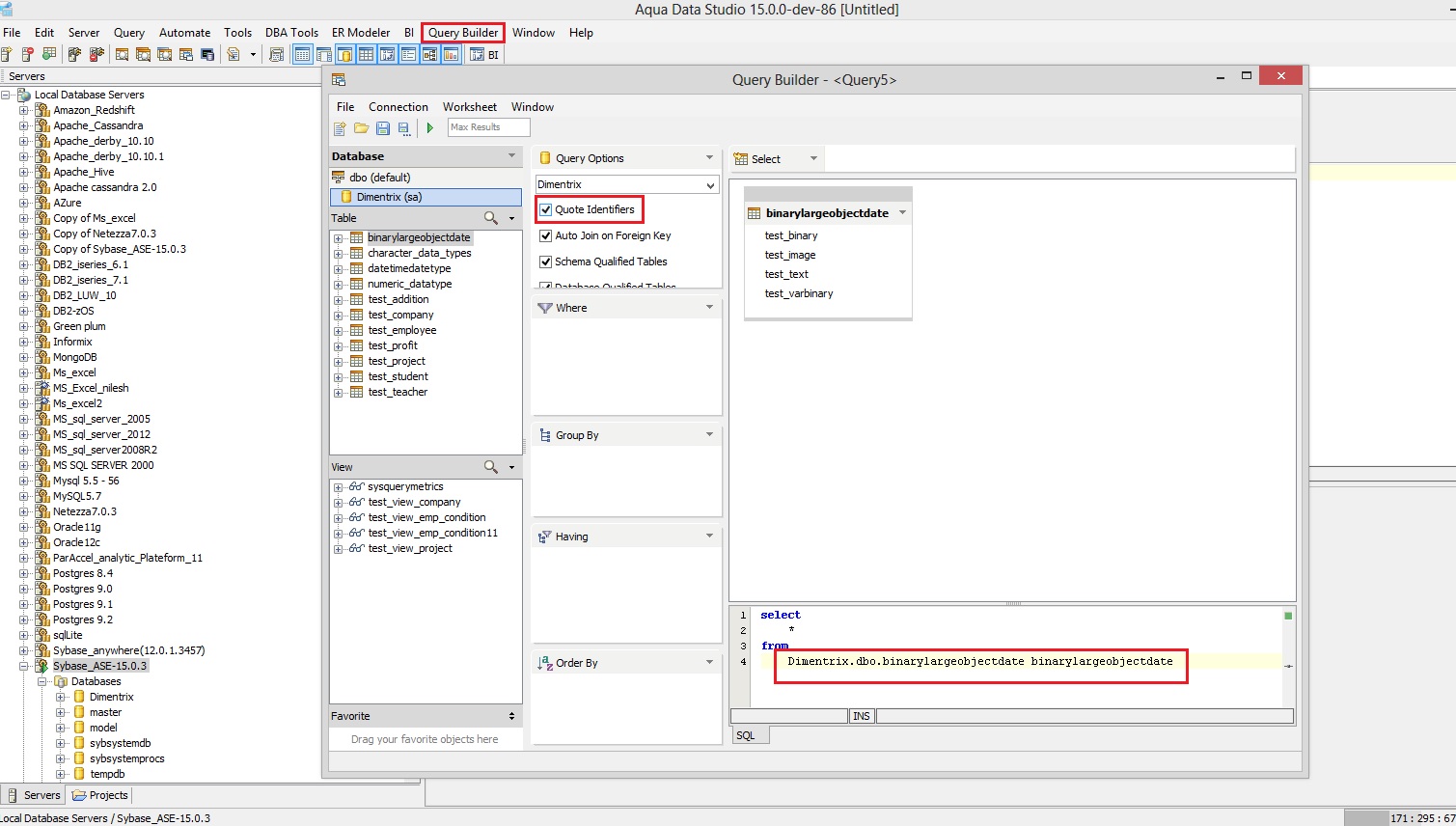Click the database cylinder icon in main toolbar
Image resolution: width=1456 pixels, height=826 pixels.
[344, 55]
